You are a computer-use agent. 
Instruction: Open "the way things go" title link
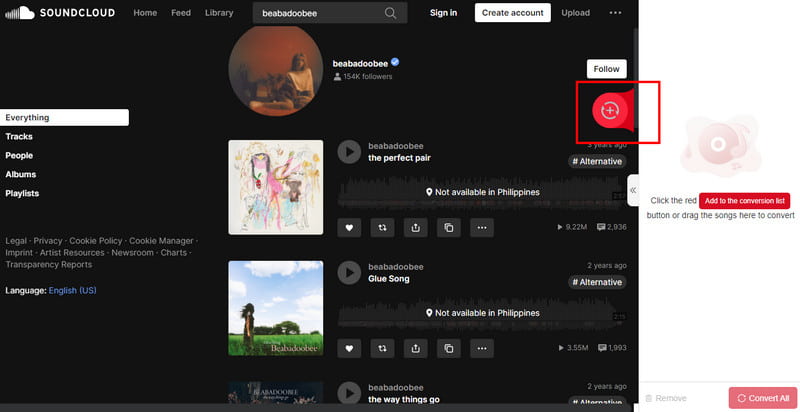click(x=404, y=399)
